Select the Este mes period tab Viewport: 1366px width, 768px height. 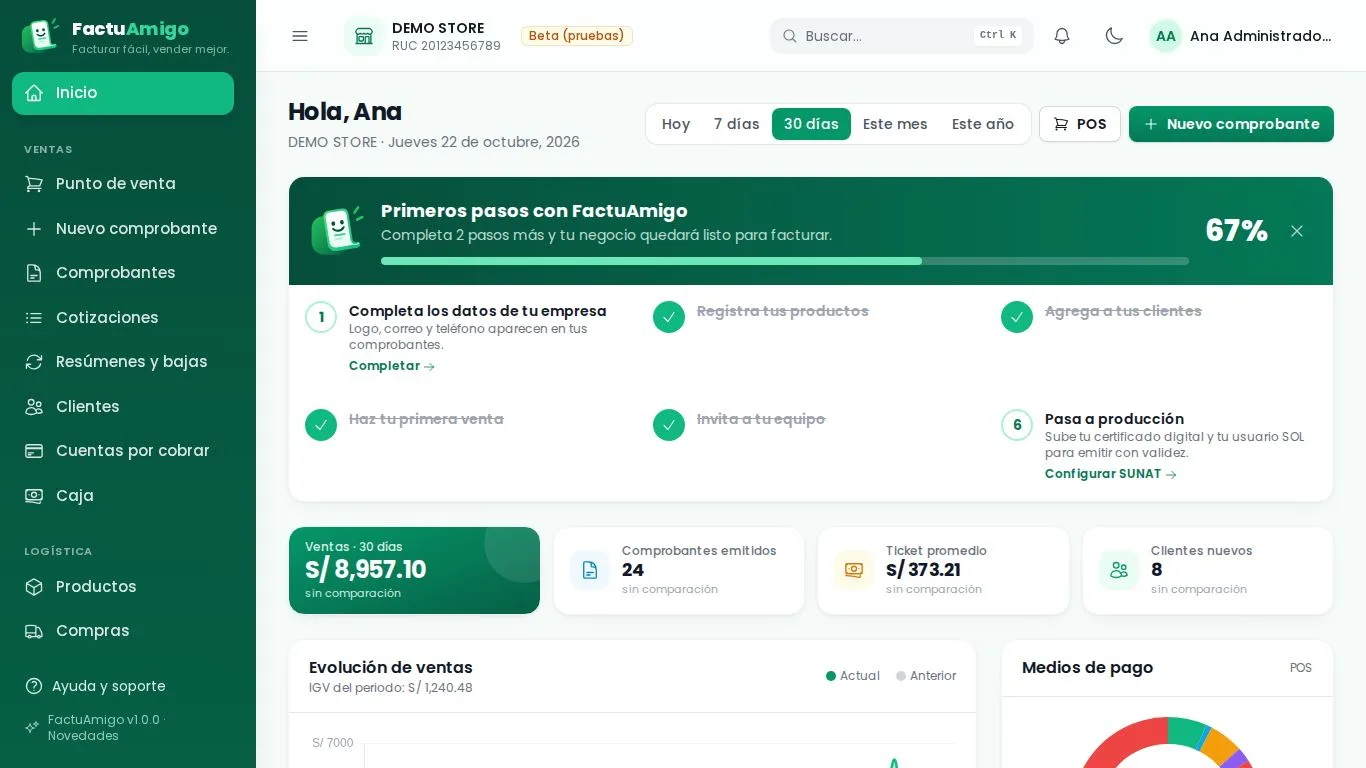click(x=895, y=124)
